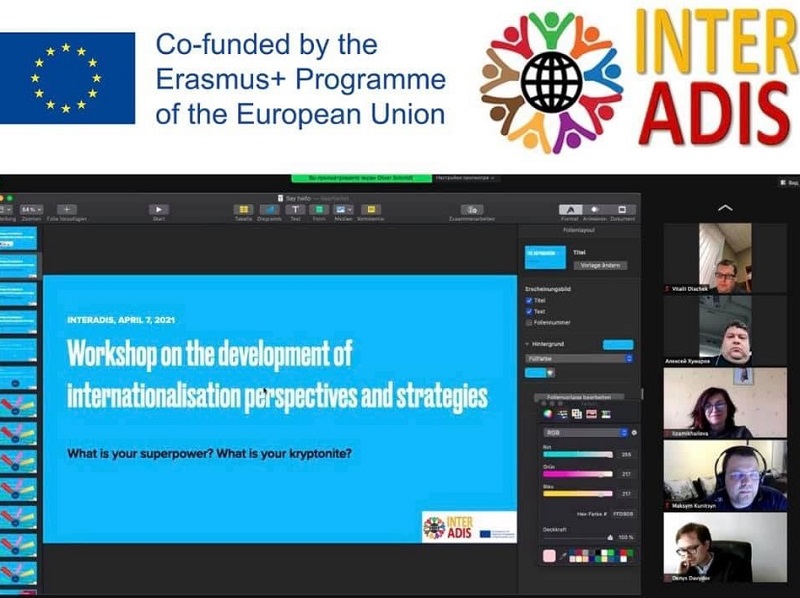Image resolution: width=800 pixels, height=598 pixels.
Task: Select Vitalii Diachek's video tile
Action: click(x=725, y=258)
